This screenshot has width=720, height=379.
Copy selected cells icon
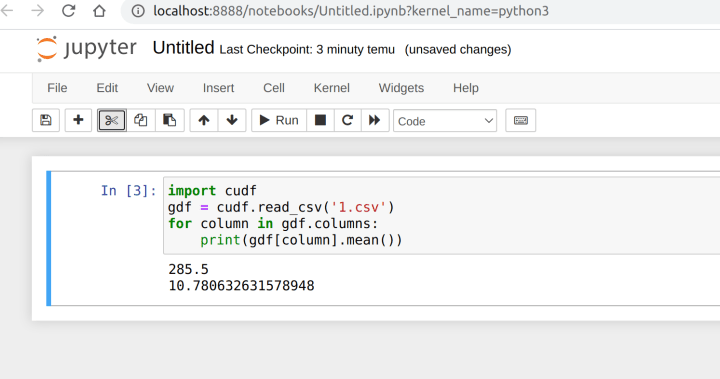coord(141,120)
